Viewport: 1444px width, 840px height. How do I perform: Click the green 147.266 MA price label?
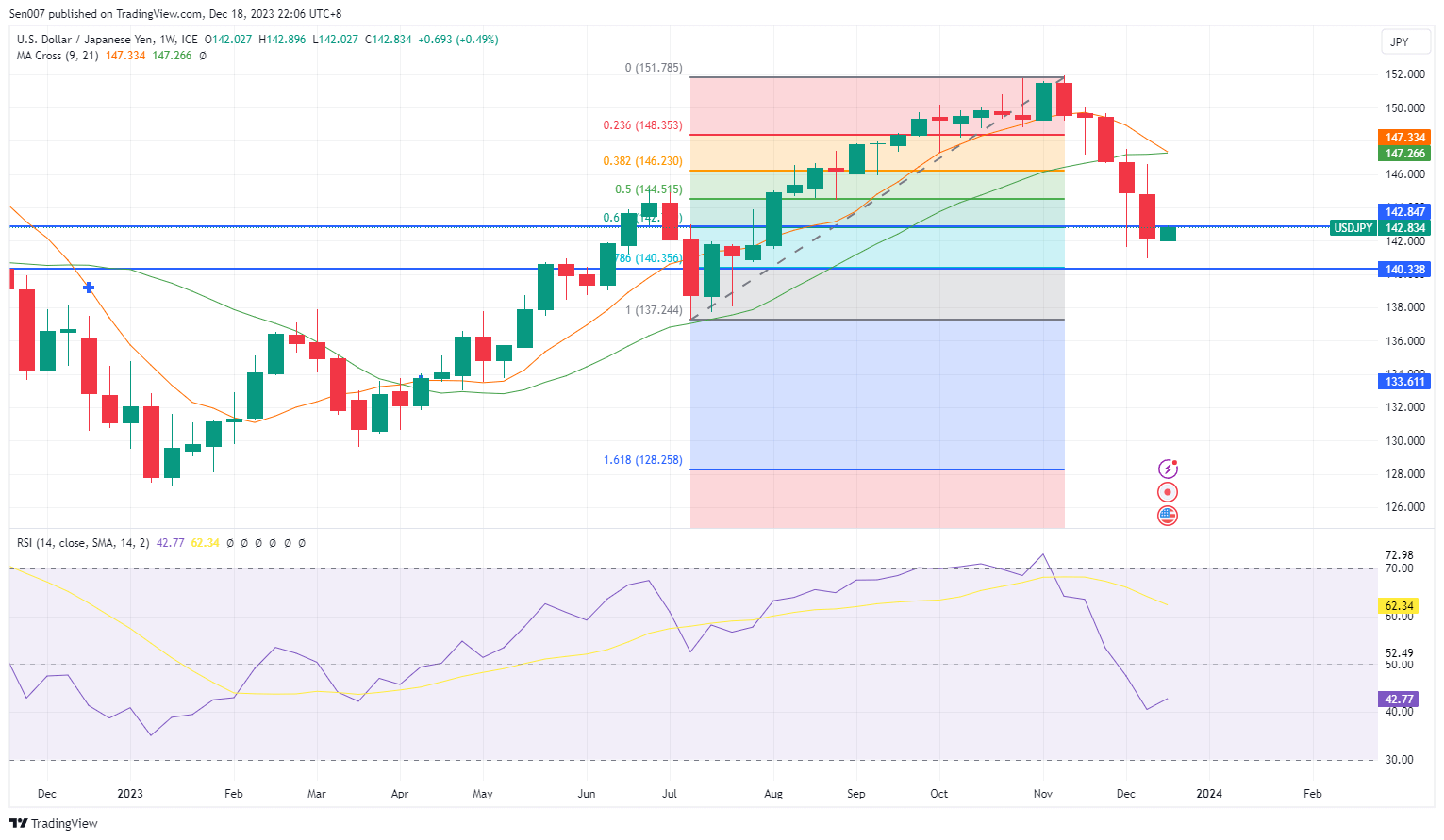(1404, 154)
